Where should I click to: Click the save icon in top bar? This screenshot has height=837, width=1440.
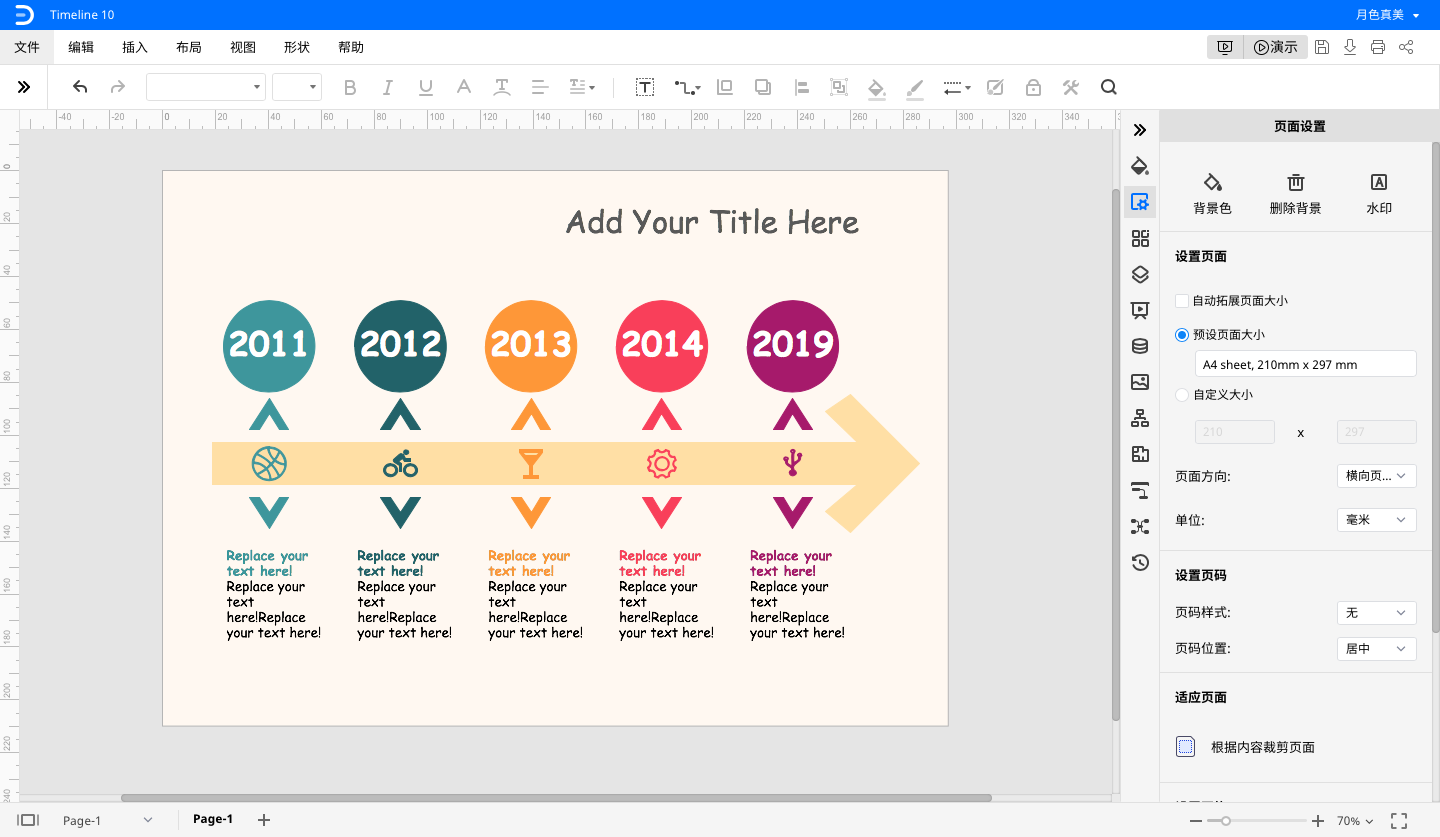[x=1322, y=47]
